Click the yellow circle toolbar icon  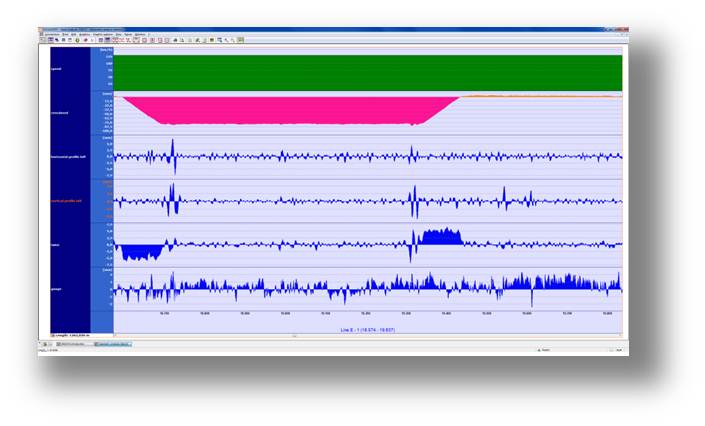[77, 40]
